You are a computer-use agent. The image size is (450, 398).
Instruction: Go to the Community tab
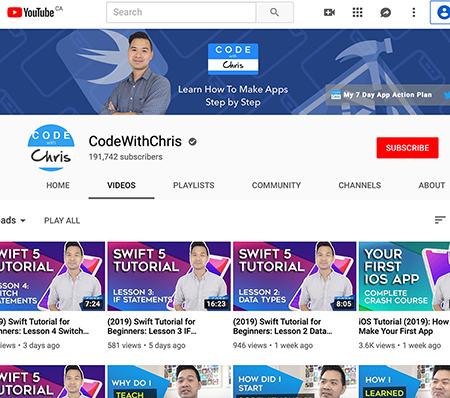[x=276, y=185]
